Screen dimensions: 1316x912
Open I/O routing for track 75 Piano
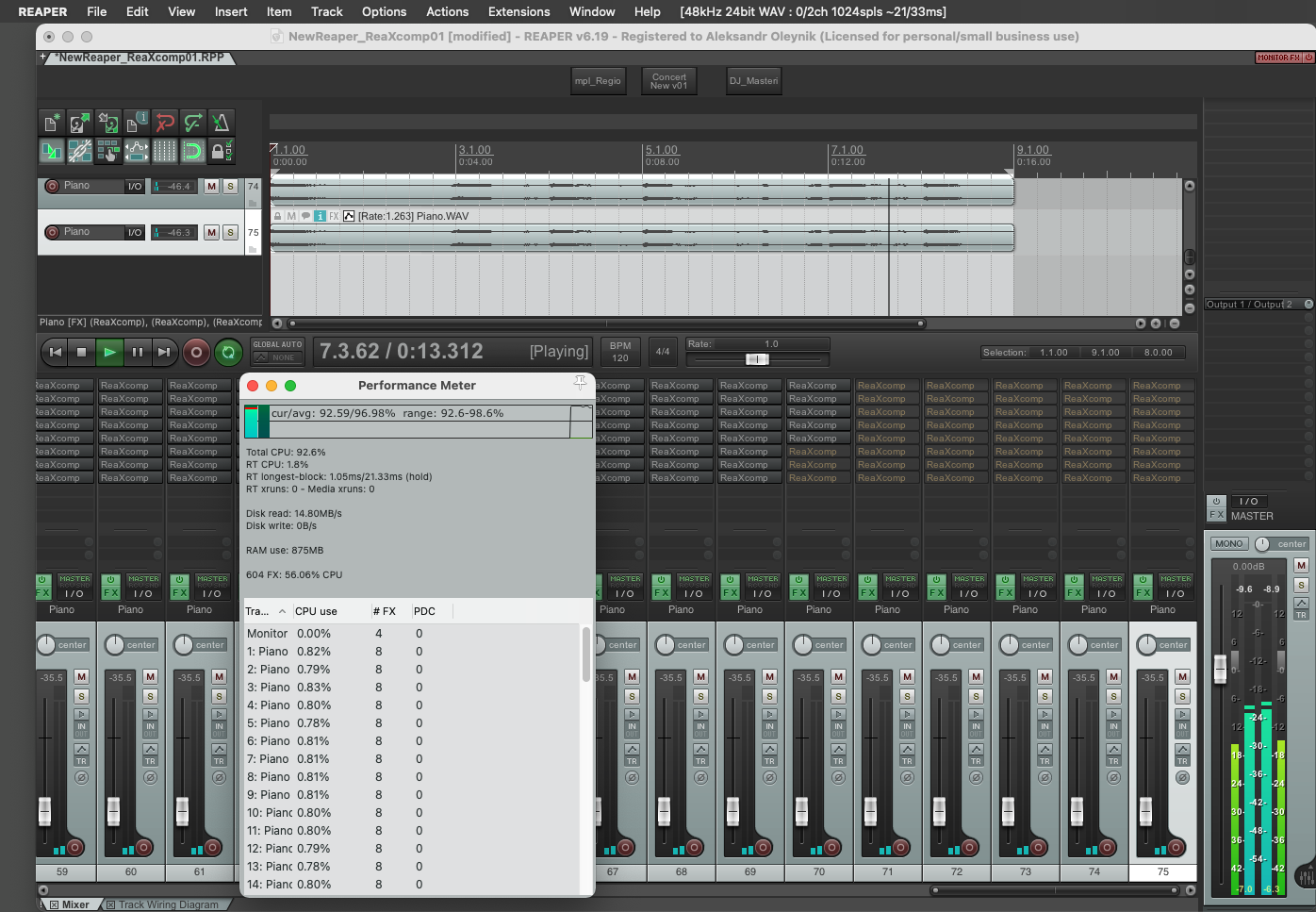[x=135, y=232]
